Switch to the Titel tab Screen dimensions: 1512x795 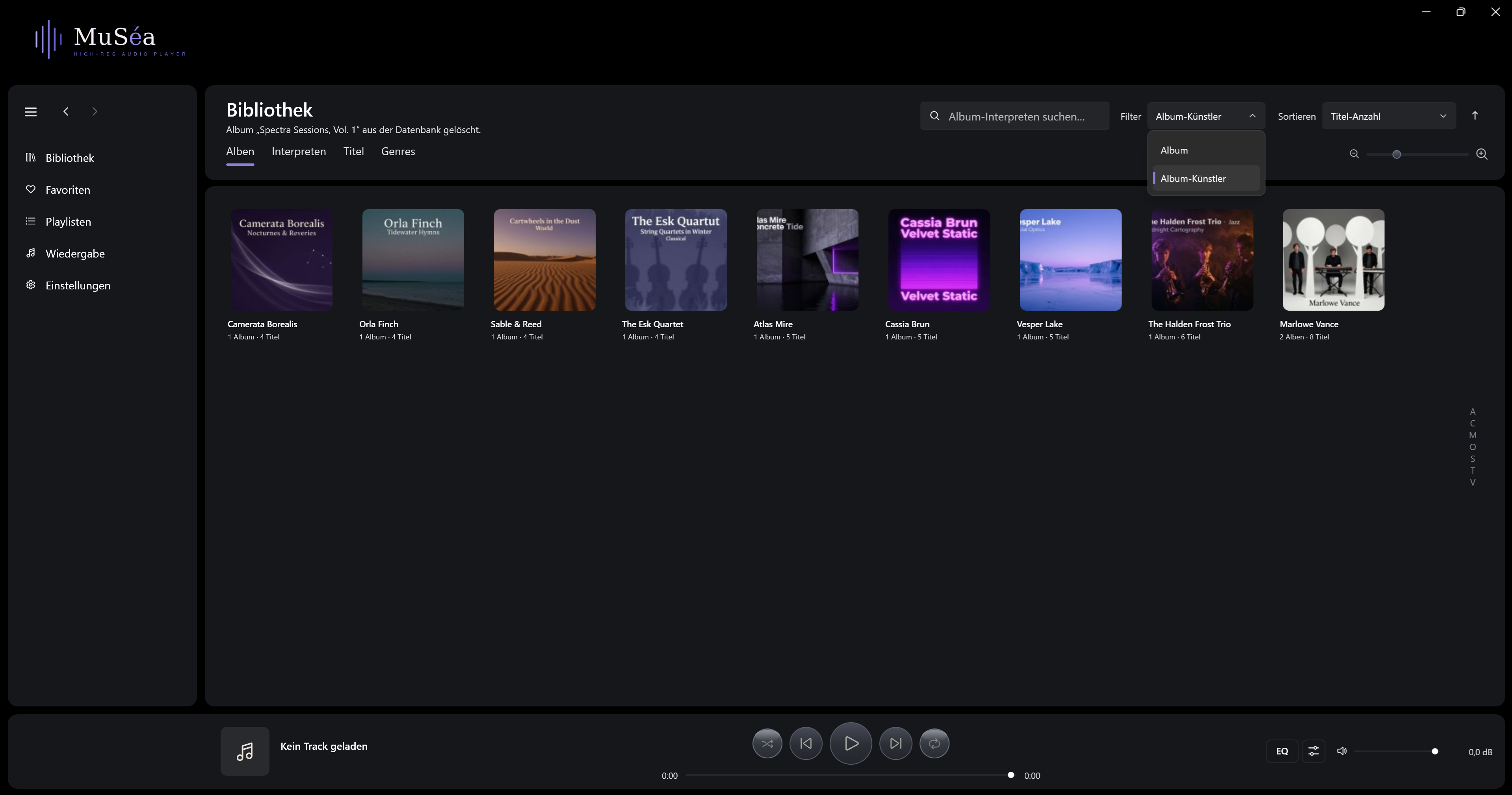coord(353,151)
